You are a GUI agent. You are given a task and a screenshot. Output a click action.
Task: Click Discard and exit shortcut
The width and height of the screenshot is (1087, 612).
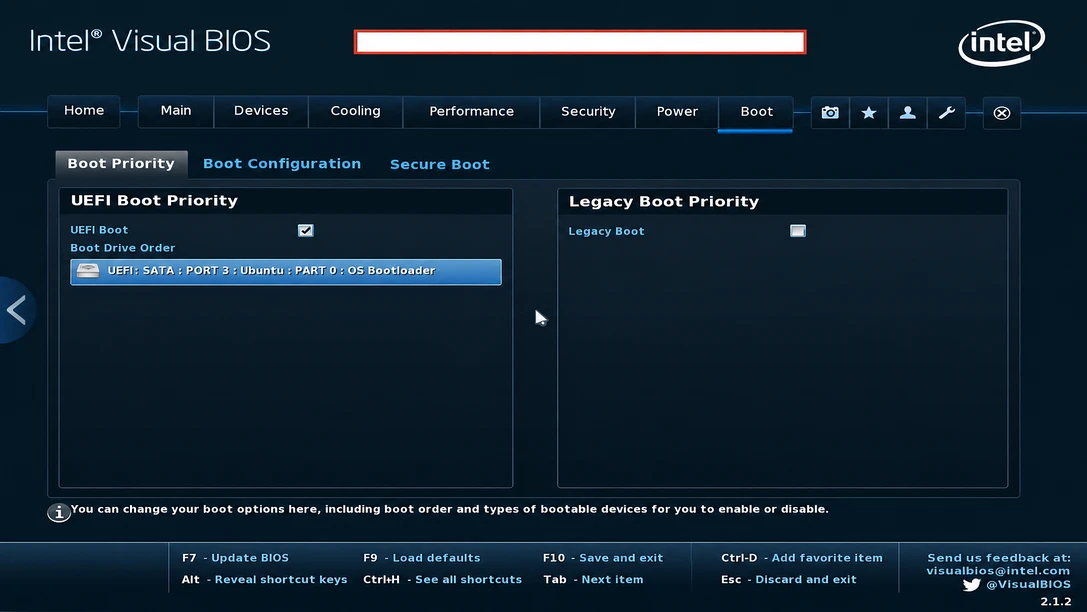789,579
